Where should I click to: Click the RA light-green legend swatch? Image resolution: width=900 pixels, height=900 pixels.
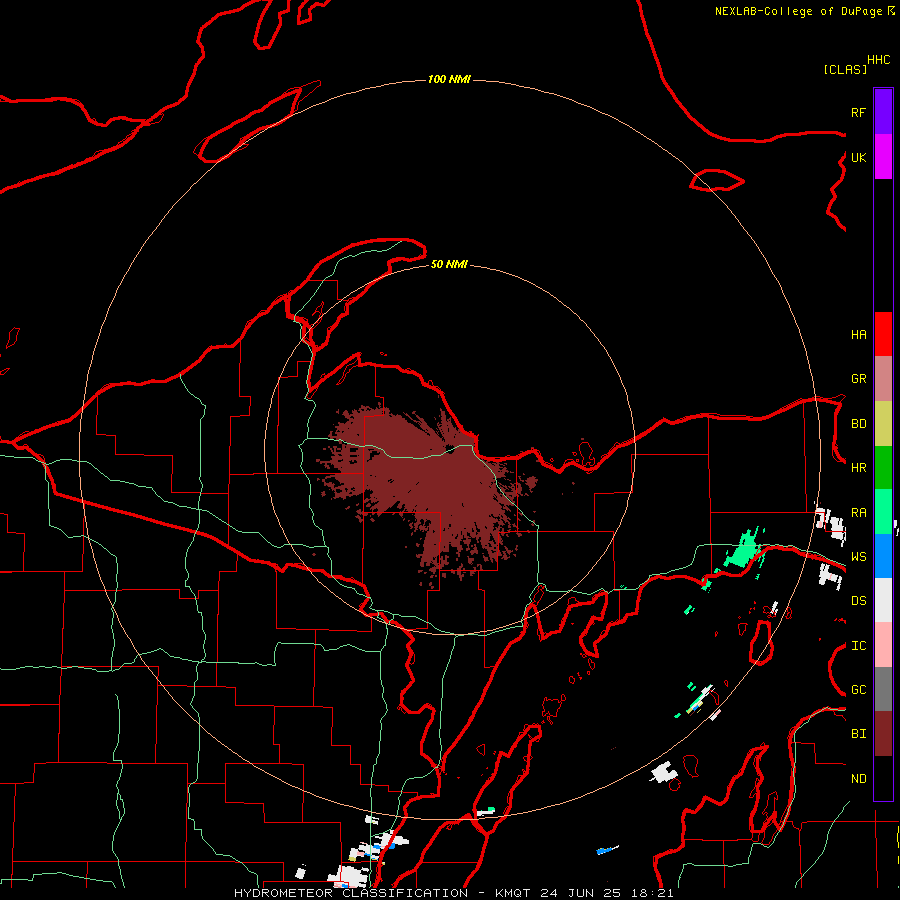(883, 512)
